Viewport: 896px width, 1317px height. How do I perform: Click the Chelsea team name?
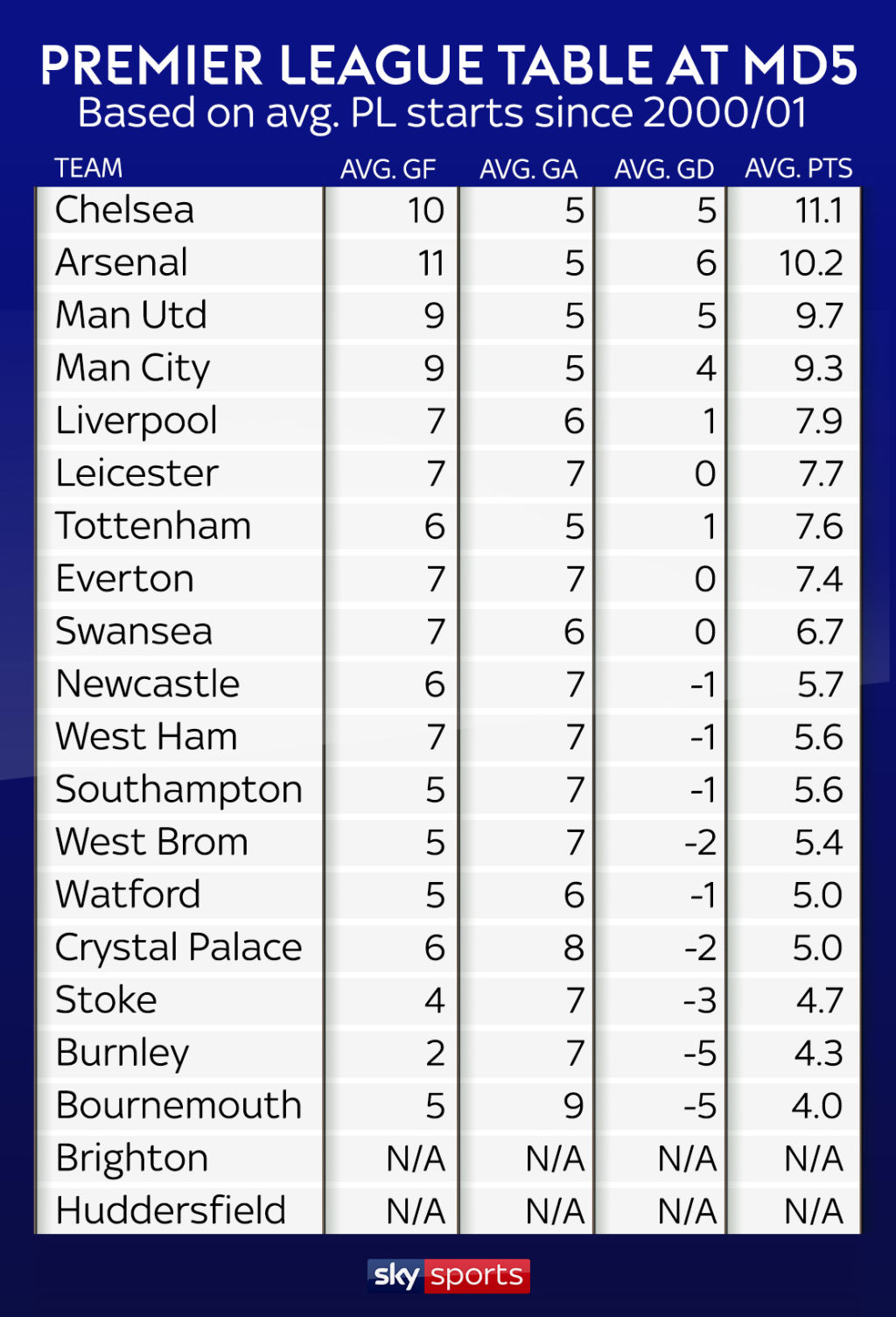click(124, 210)
